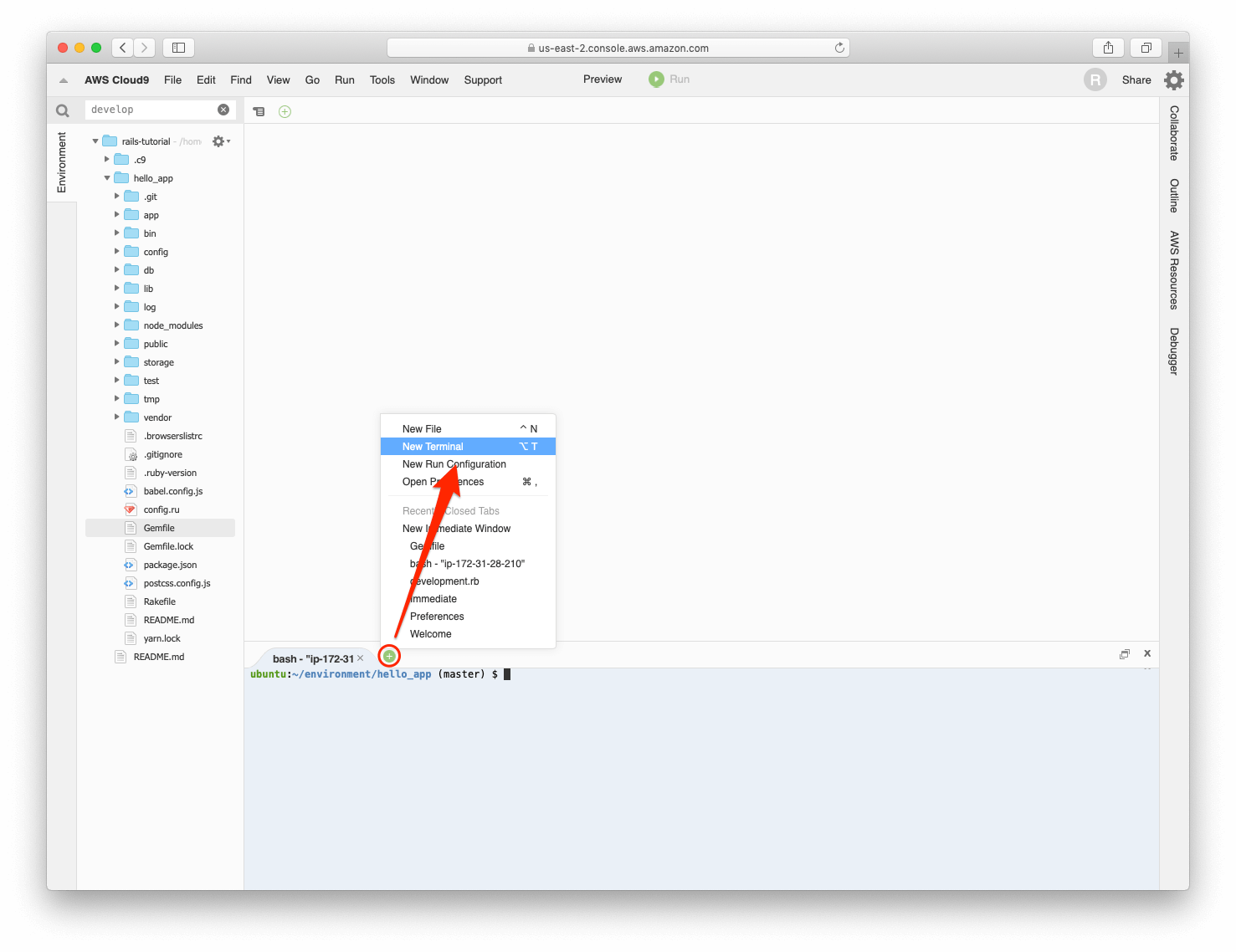Reopen development.rb from recently closed tabs

(x=468, y=581)
